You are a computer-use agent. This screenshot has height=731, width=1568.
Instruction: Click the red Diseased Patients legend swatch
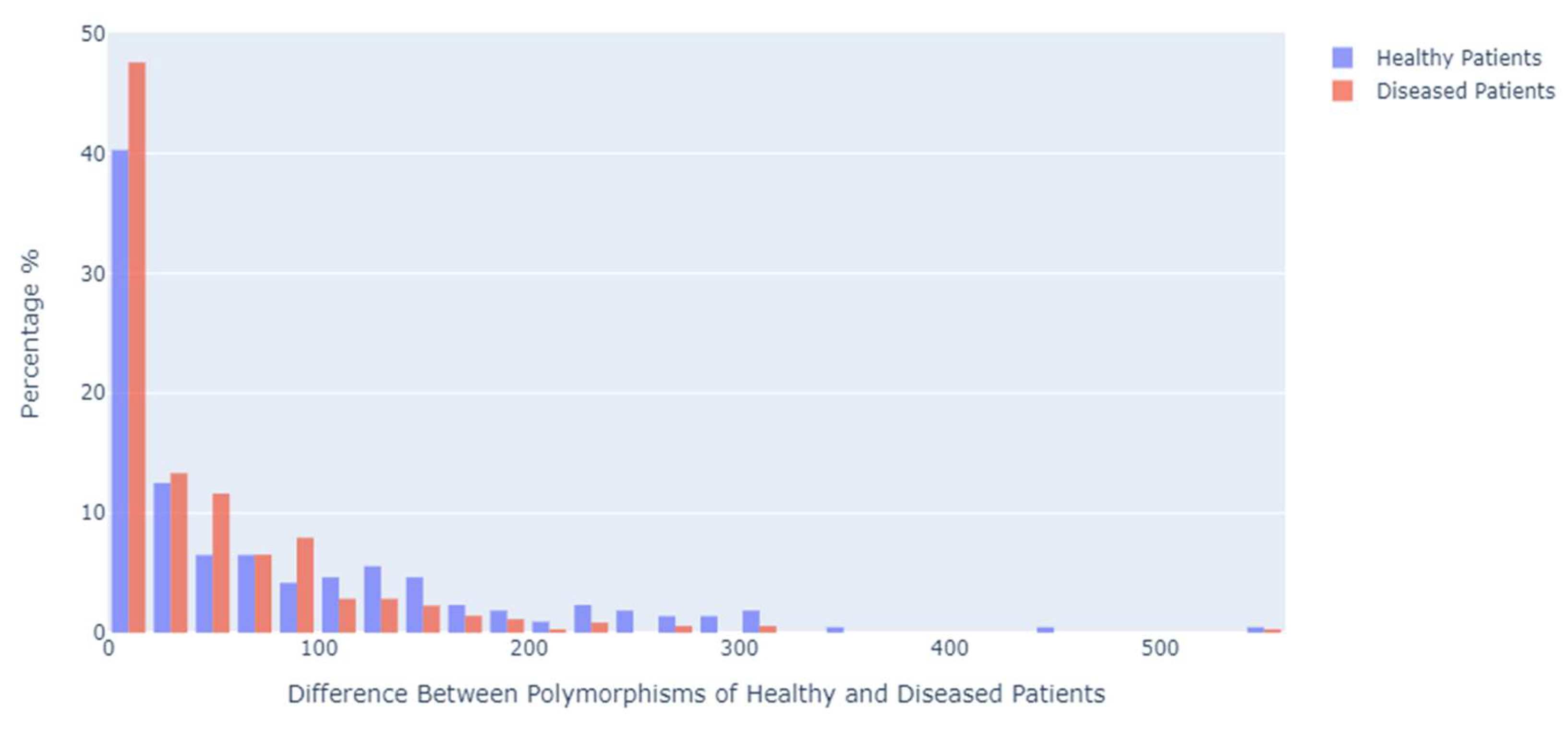(1342, 91)
